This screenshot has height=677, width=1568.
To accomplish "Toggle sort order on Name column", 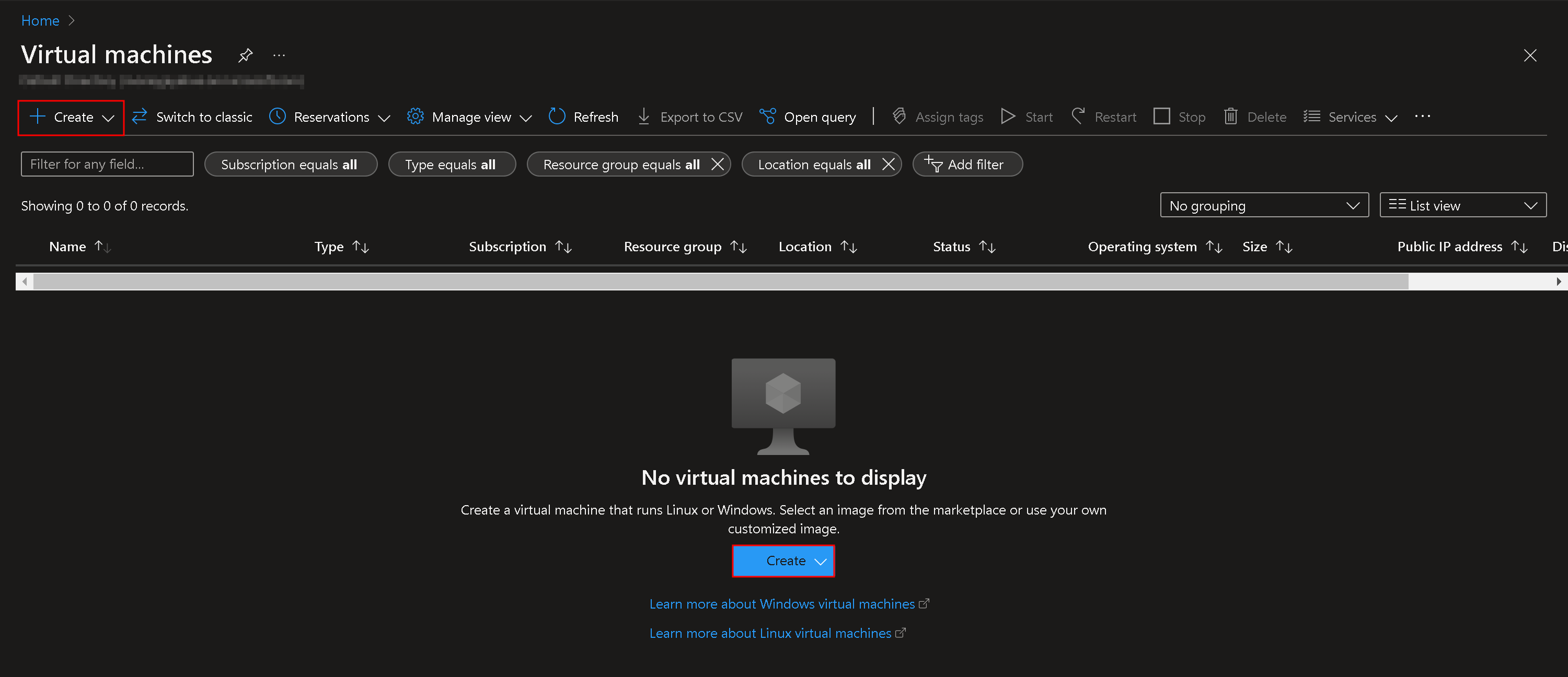I will [x=103, y=247].
